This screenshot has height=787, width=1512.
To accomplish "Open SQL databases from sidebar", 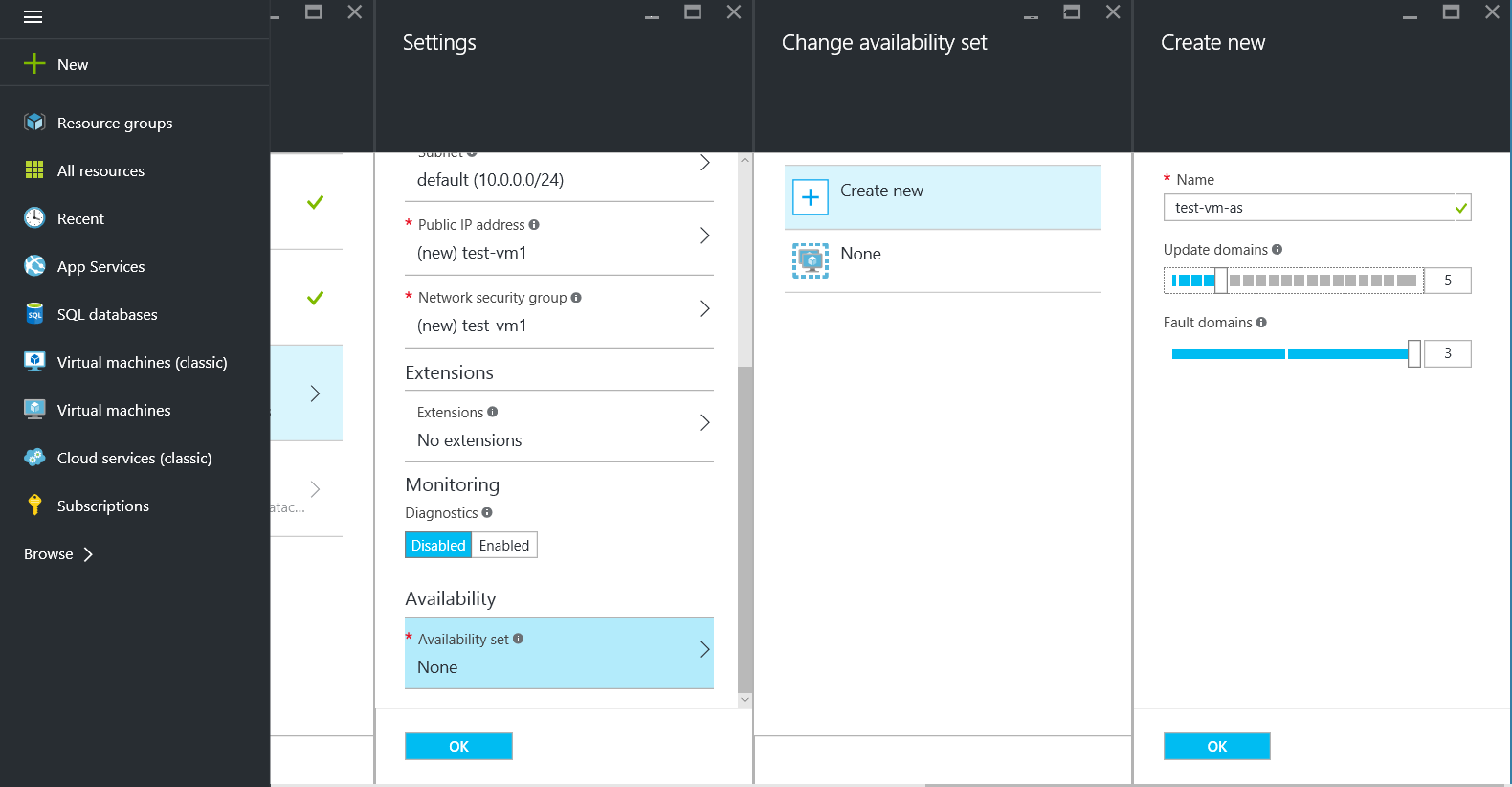I will [x=107, y=314].
